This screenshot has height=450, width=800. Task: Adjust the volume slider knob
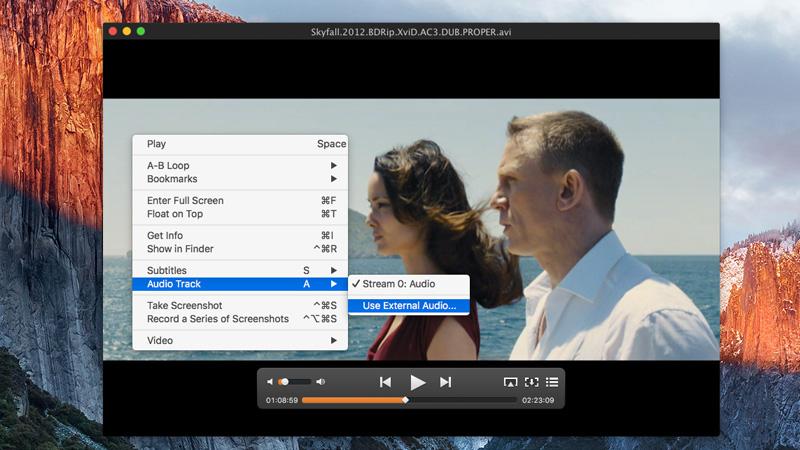286,382
